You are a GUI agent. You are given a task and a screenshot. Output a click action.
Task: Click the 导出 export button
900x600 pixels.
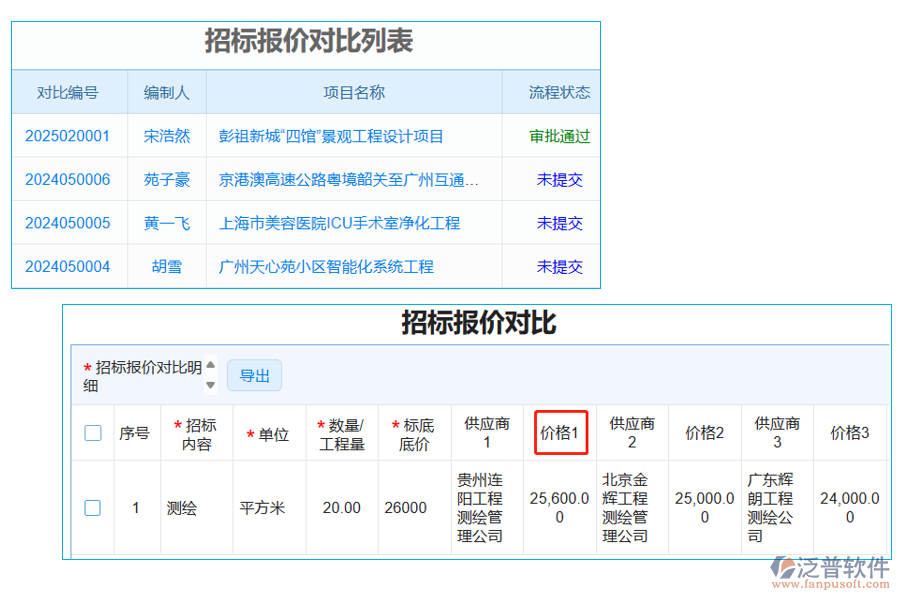click(254, 375)
